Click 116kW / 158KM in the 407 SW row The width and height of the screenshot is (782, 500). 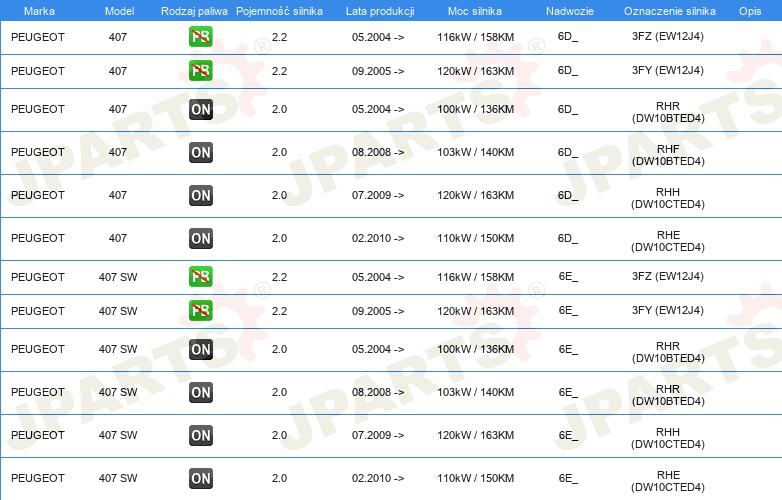point(475,277)
